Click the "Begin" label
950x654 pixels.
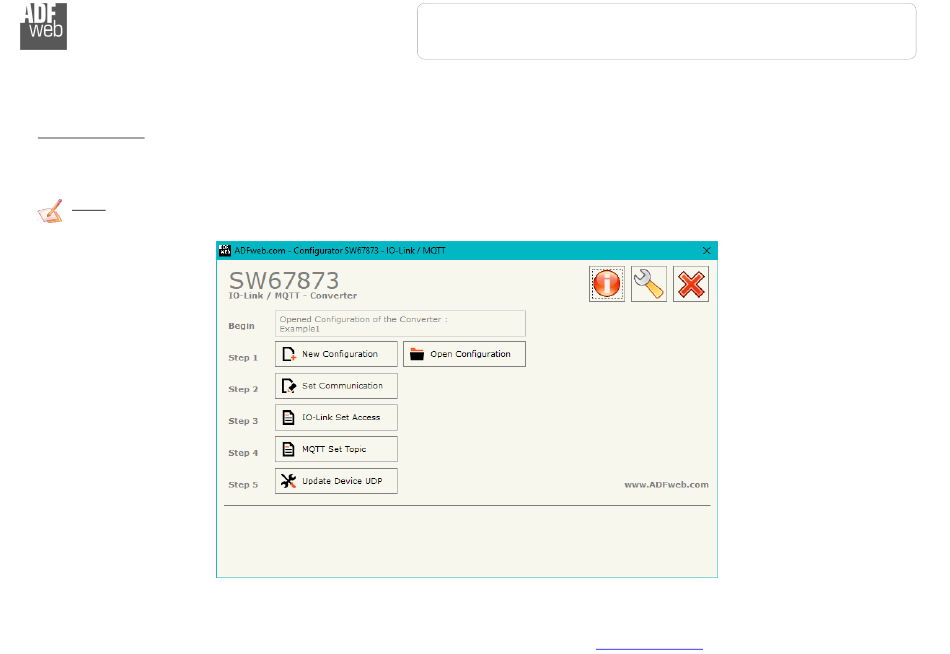click(x=241, y=326)
